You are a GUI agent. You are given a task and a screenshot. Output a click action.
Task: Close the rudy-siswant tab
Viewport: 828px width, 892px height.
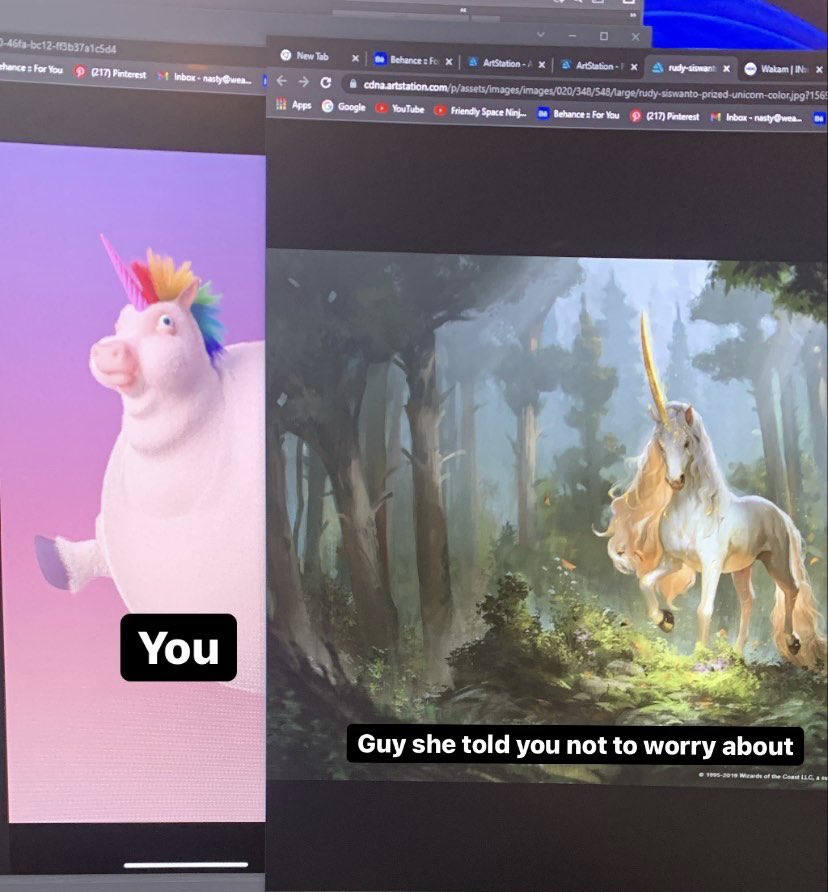click(727, 69)
